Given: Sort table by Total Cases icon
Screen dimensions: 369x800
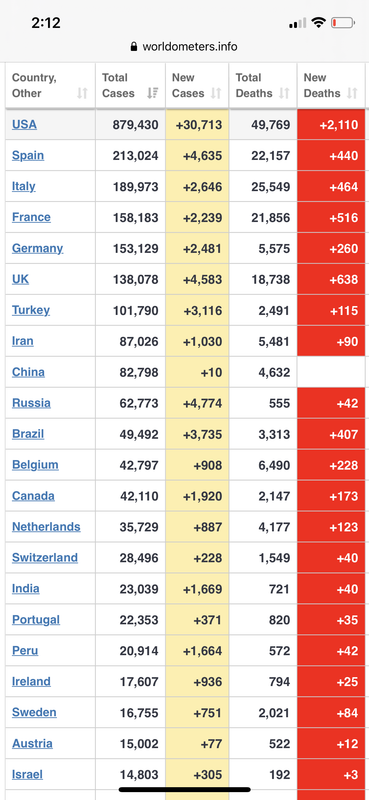Looking at the screenshot, I should (152, 93).
